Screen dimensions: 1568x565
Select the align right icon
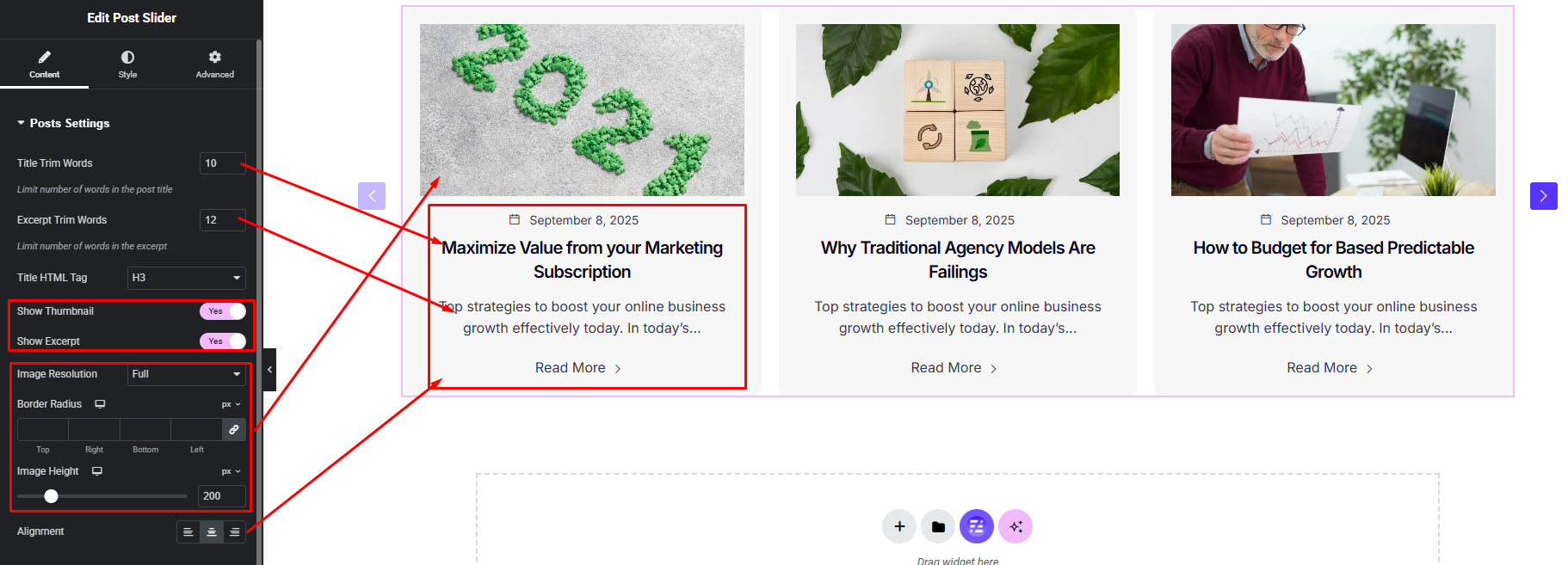tap(234, 532)
